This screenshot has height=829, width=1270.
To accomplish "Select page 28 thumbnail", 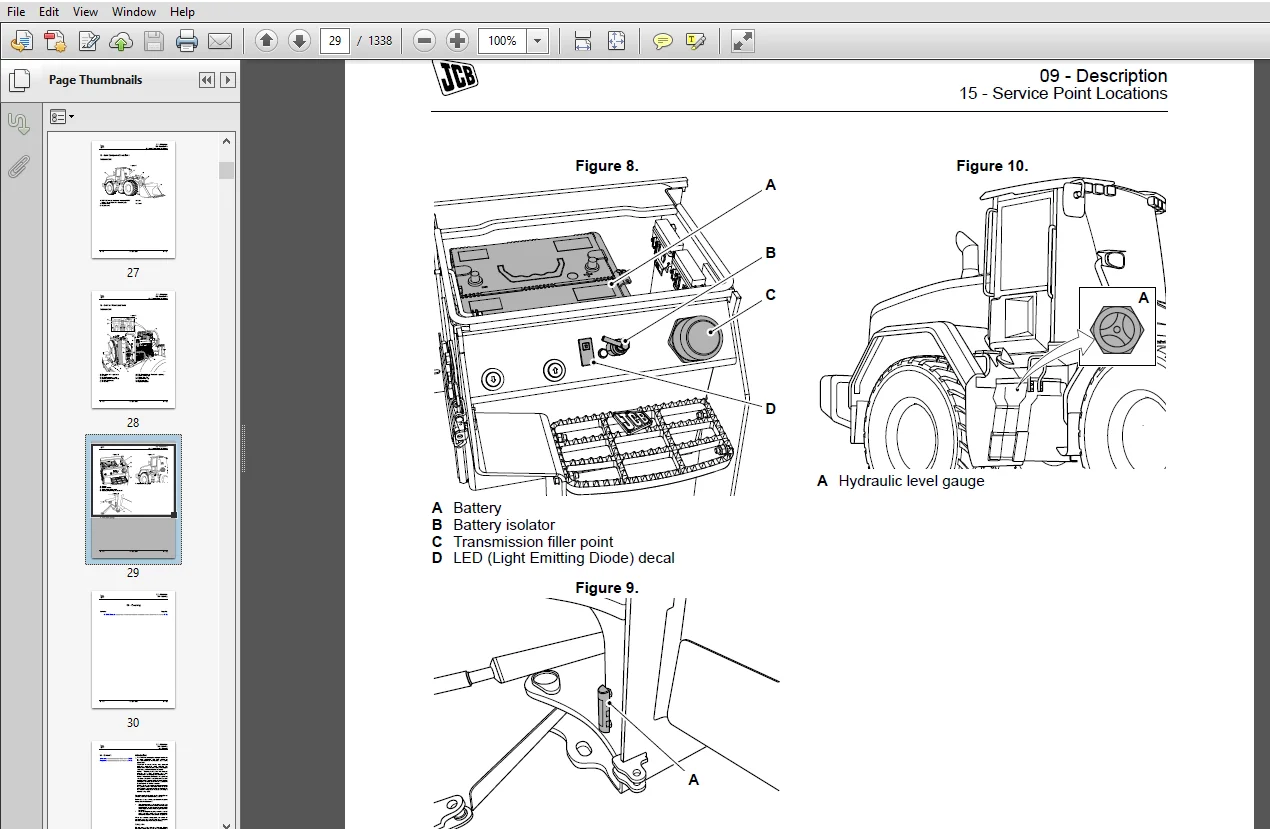I will click(133, 350).
